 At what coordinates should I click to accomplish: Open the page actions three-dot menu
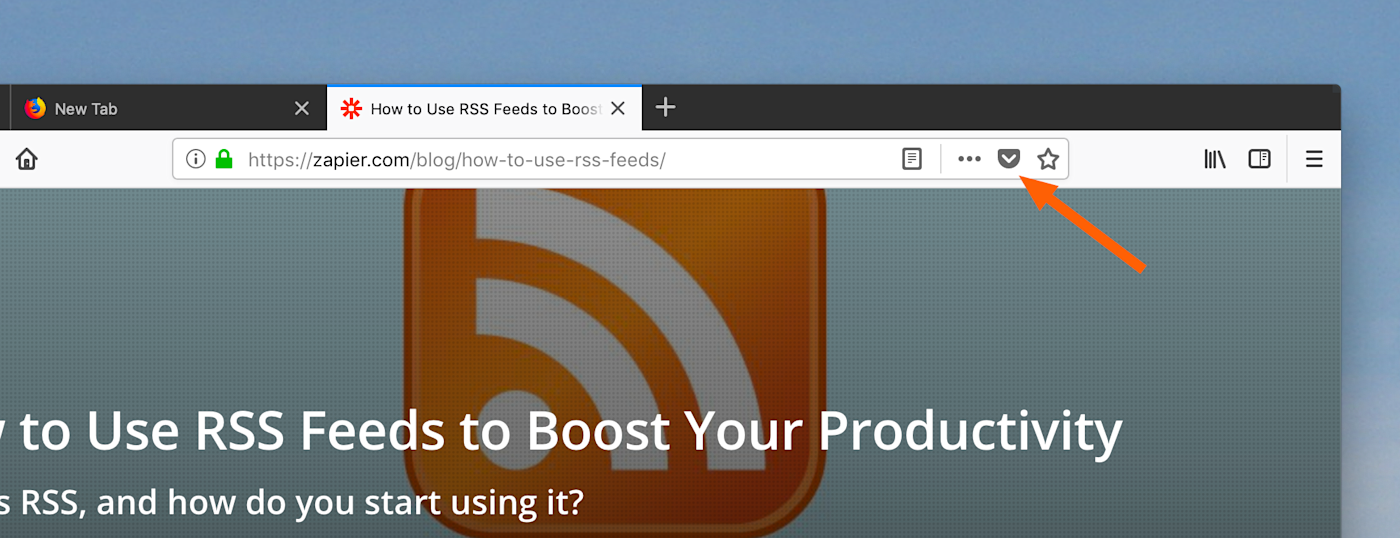click(969, 159)
